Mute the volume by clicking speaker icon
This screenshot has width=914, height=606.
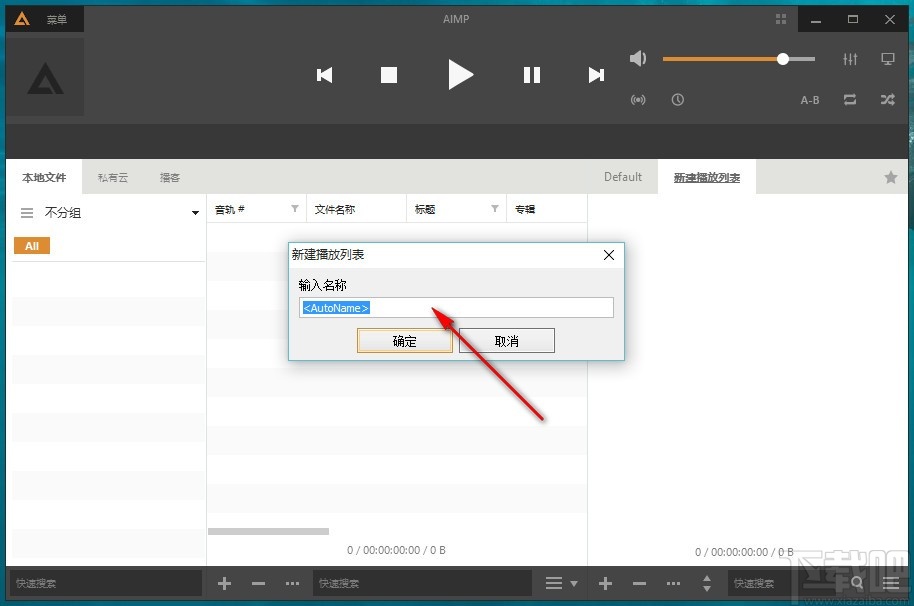point(638,59)
